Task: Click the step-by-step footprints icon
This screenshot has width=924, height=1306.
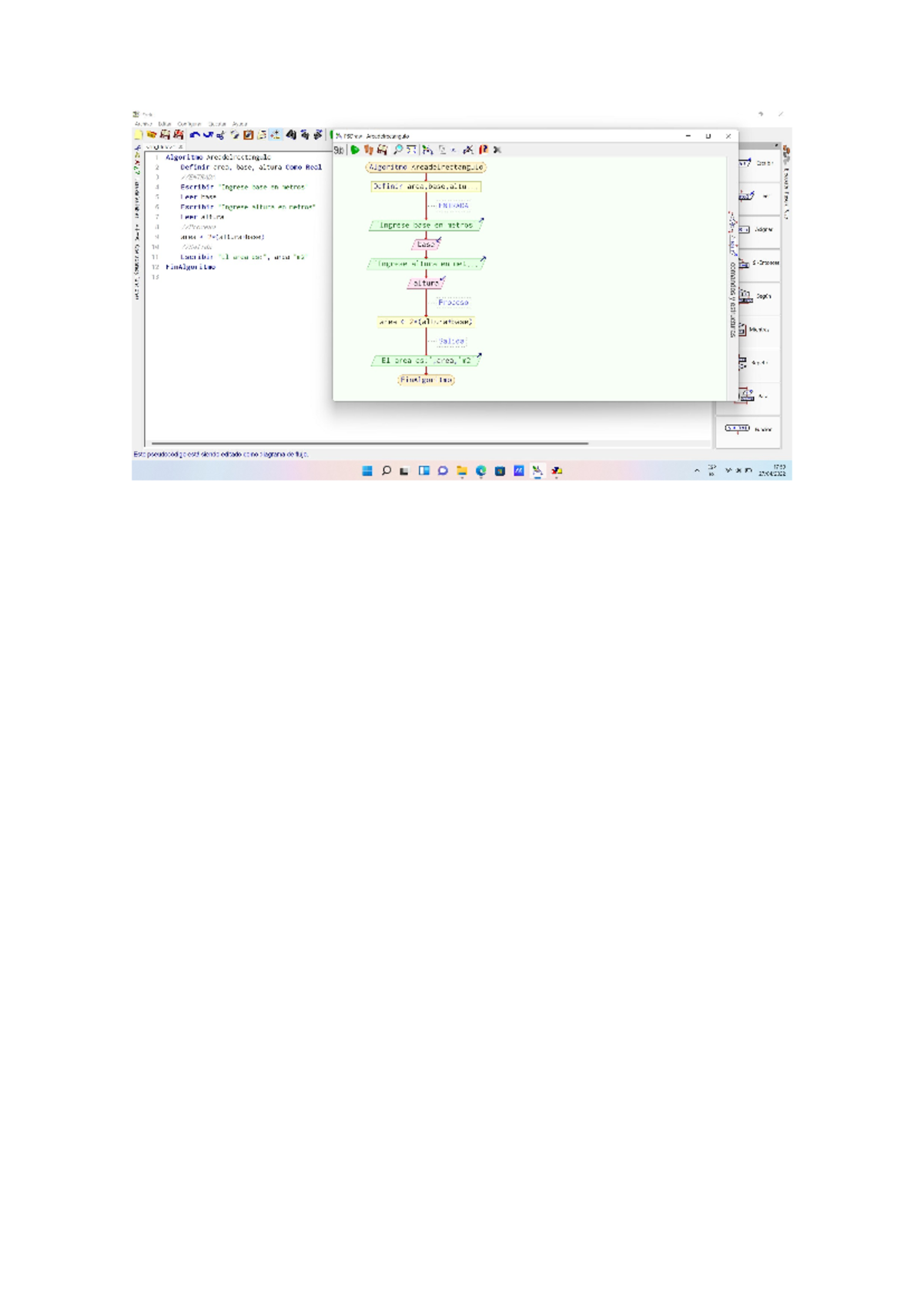Action: click(369, 150)
